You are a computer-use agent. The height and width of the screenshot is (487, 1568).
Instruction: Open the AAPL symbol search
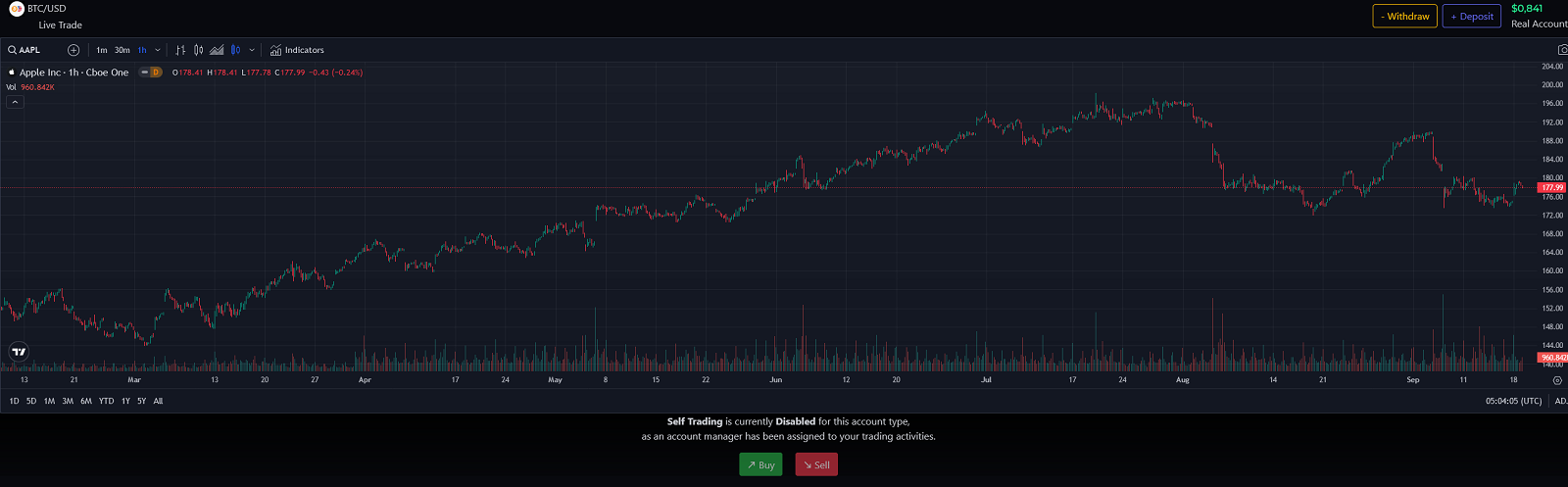(24, 50)
